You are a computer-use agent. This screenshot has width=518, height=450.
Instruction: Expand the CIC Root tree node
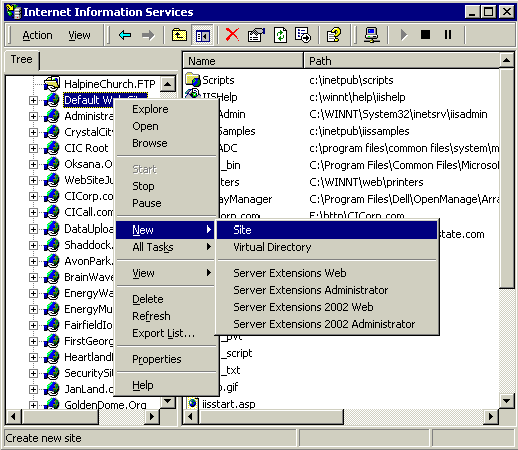[x=33, y=148]
